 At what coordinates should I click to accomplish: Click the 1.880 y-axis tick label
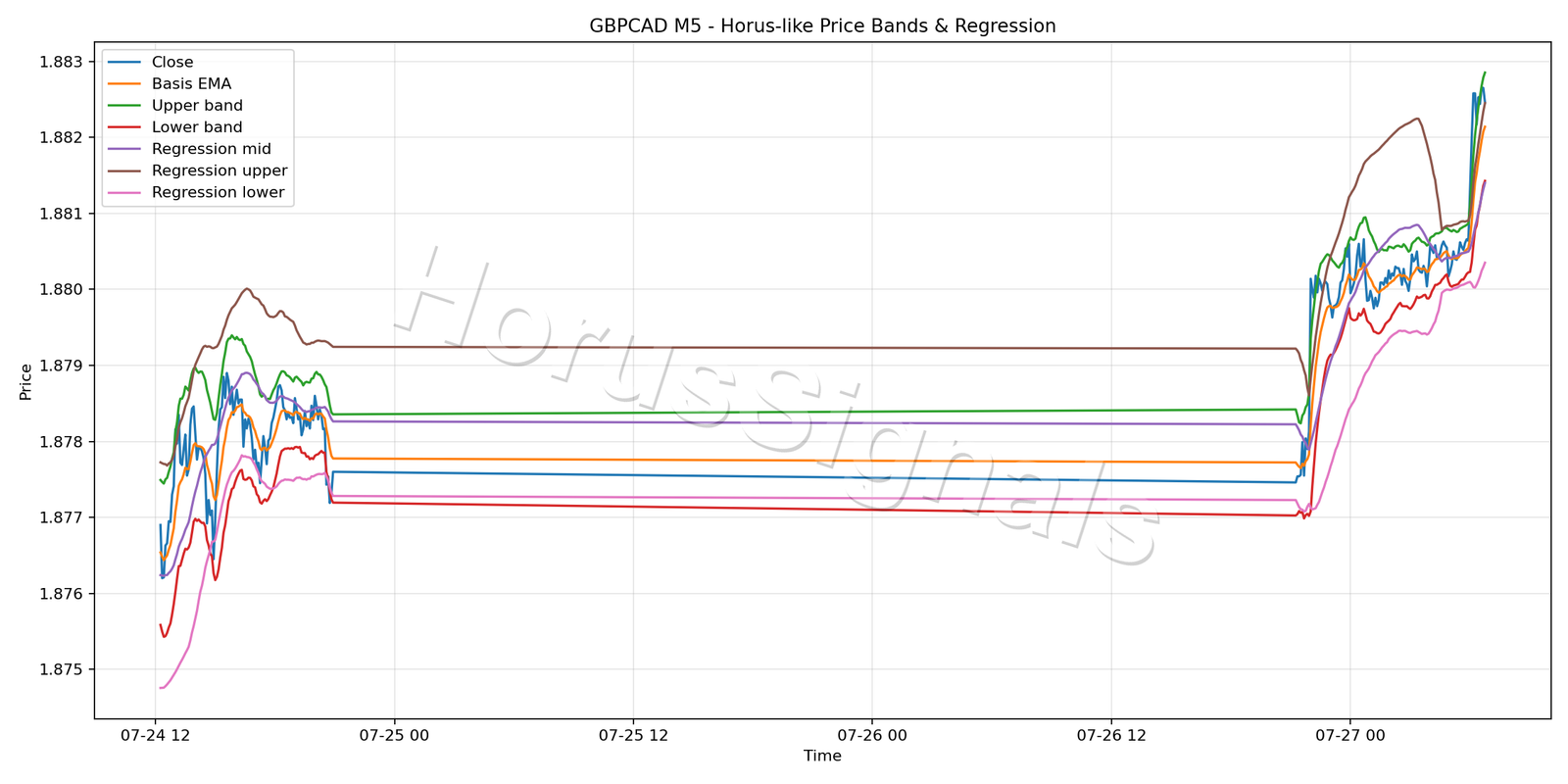click(x=61, y=289)
